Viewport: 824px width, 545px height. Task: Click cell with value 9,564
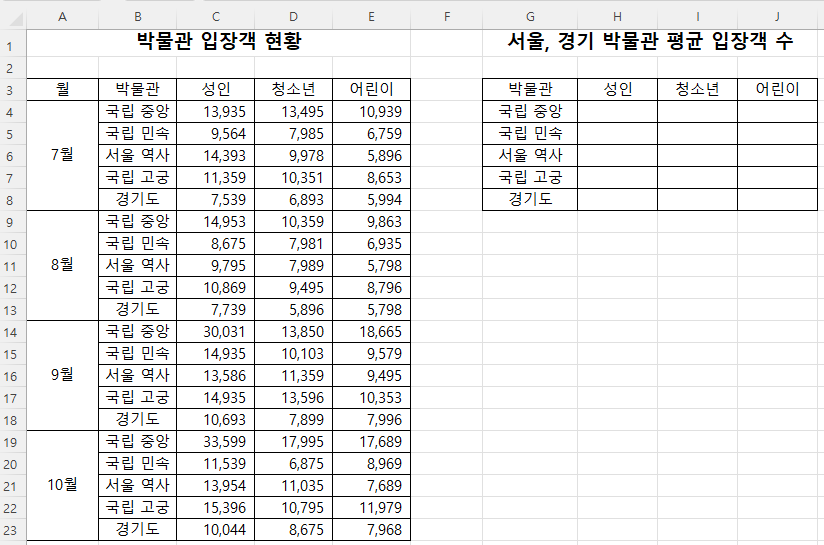pos(215,133)
